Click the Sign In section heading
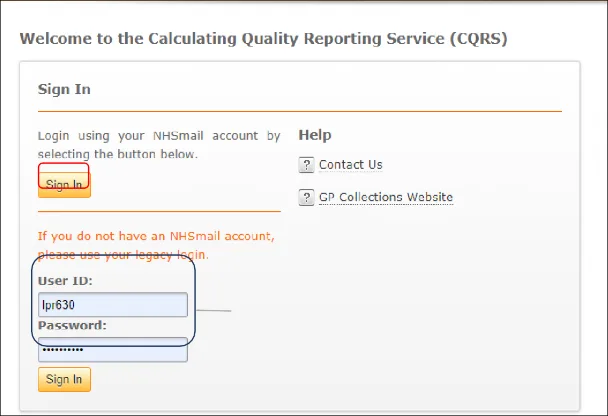608x416 pixels. pos(64,90)
